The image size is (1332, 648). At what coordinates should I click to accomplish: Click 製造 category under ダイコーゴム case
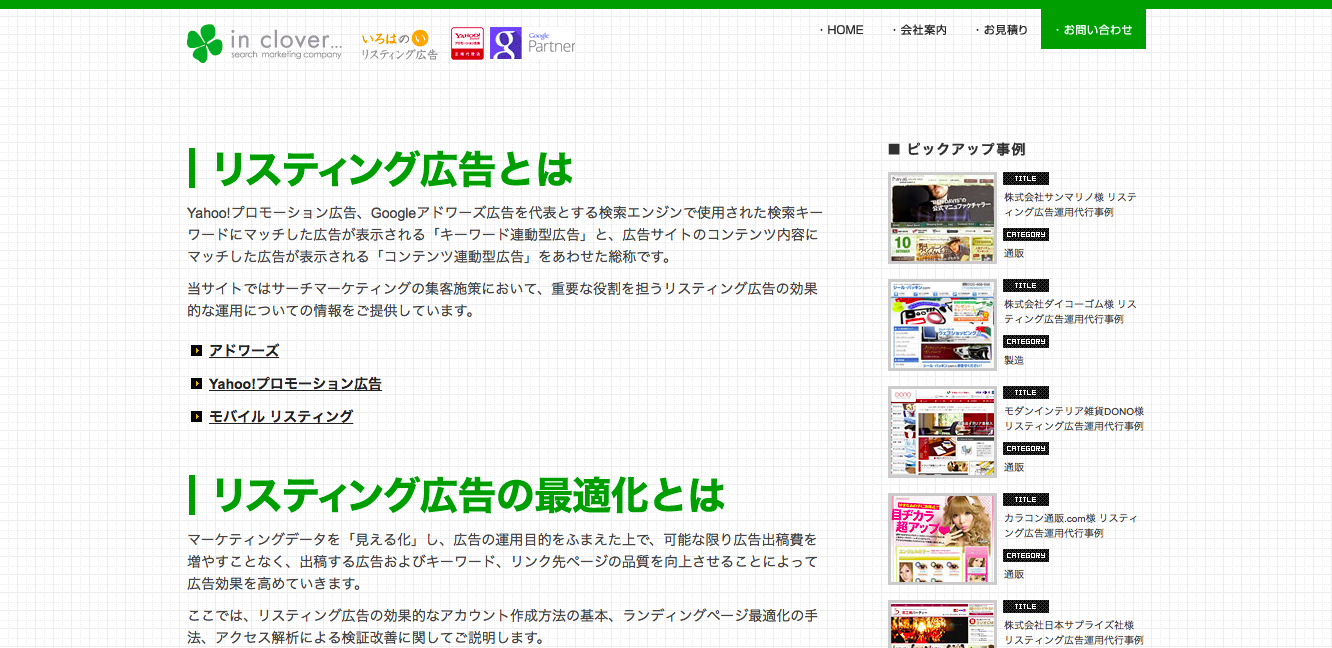(1014, 361)
